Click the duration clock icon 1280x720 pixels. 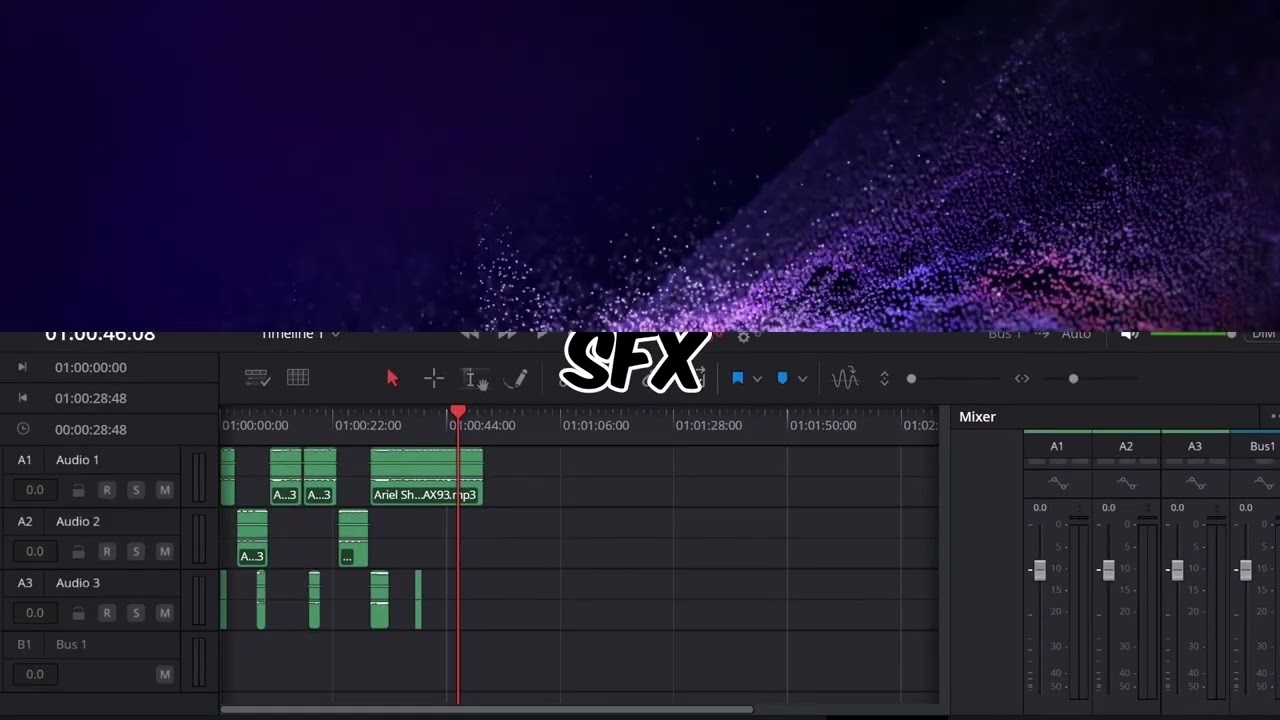(x=23, y=429)
